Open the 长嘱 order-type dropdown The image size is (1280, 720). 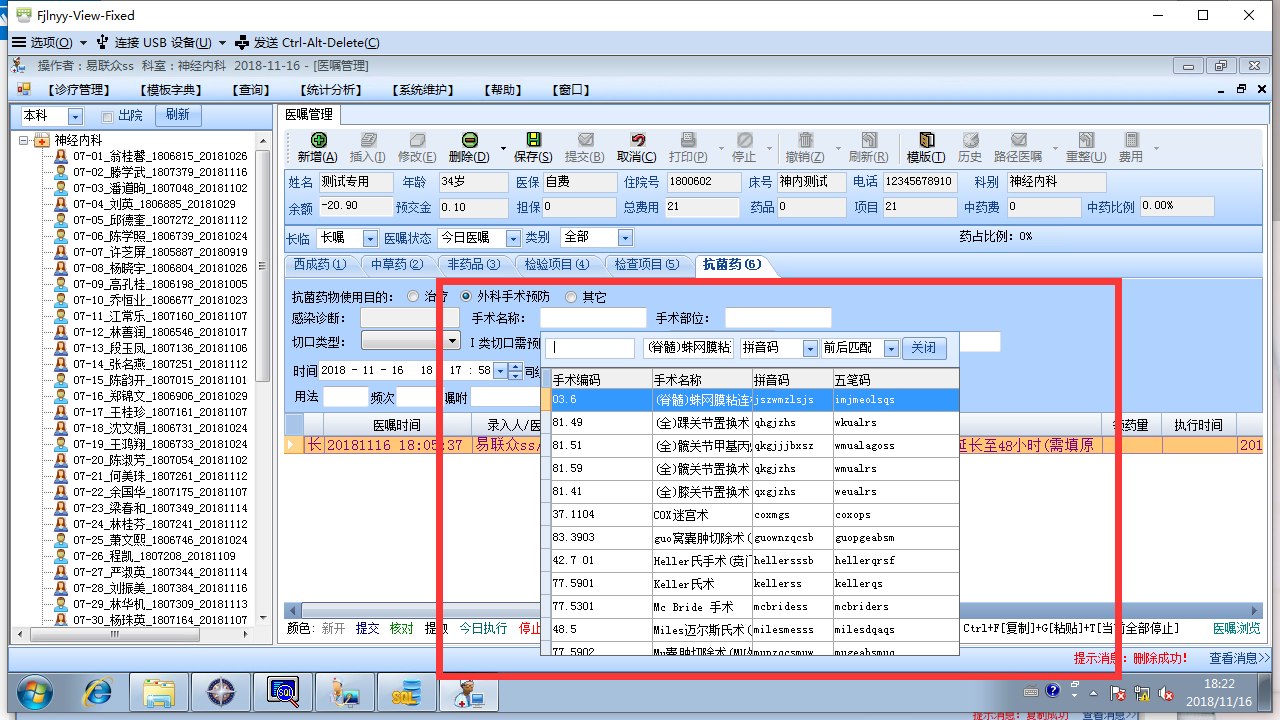point(370,238)
